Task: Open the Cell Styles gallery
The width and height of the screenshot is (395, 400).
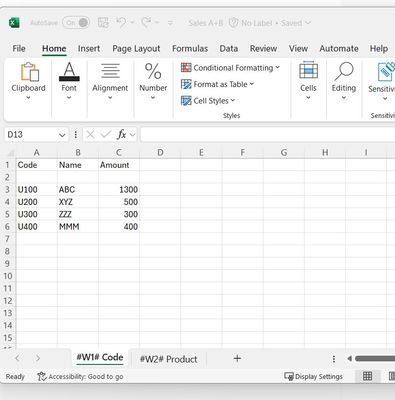Action: 208,101
